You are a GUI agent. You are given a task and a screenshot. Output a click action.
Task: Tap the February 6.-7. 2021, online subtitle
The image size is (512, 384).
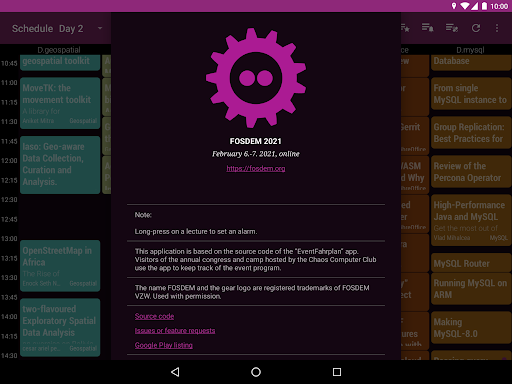(x=256, y=154)
